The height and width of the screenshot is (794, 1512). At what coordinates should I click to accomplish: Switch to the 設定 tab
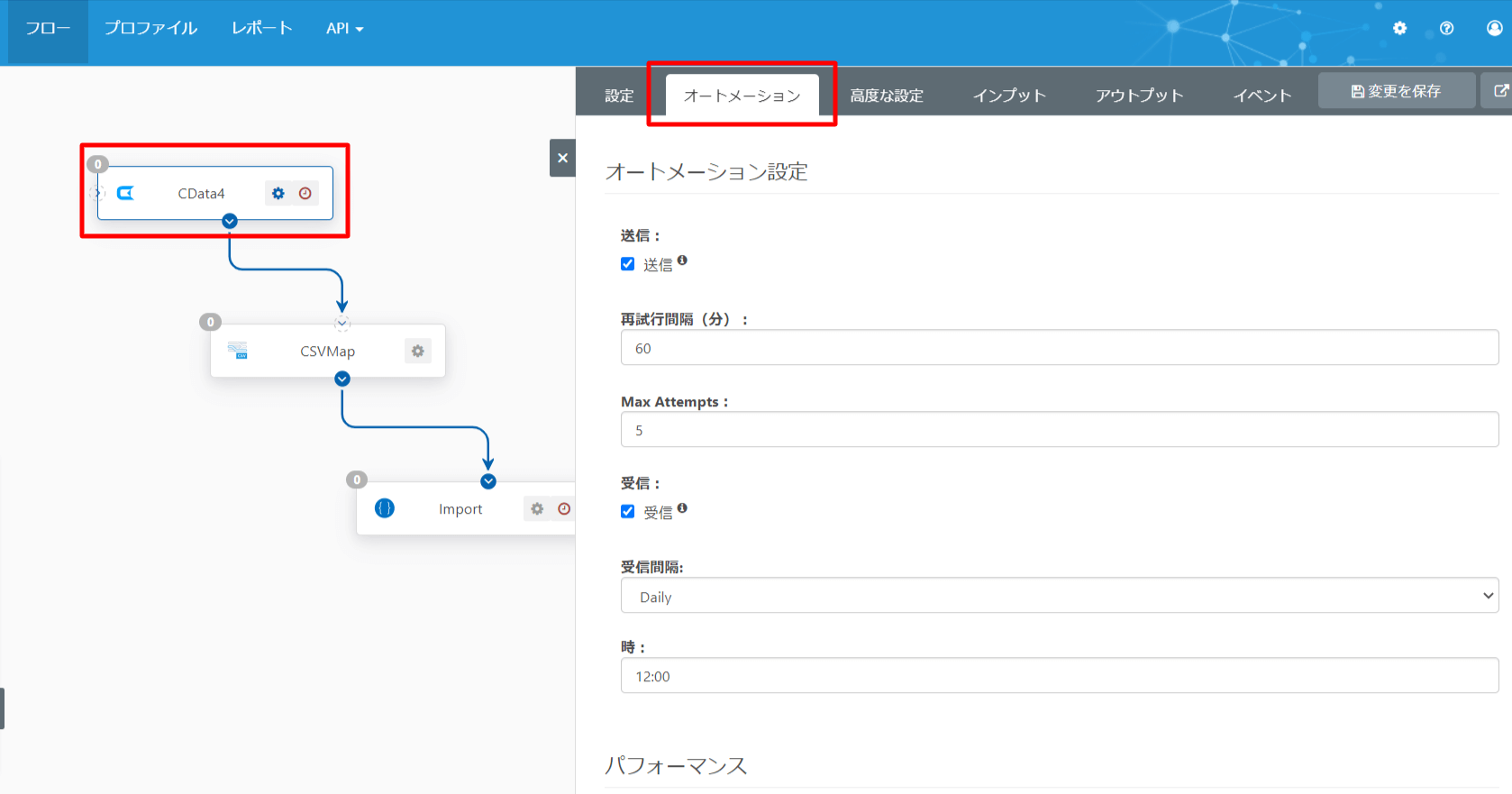(x=619, y=96)
